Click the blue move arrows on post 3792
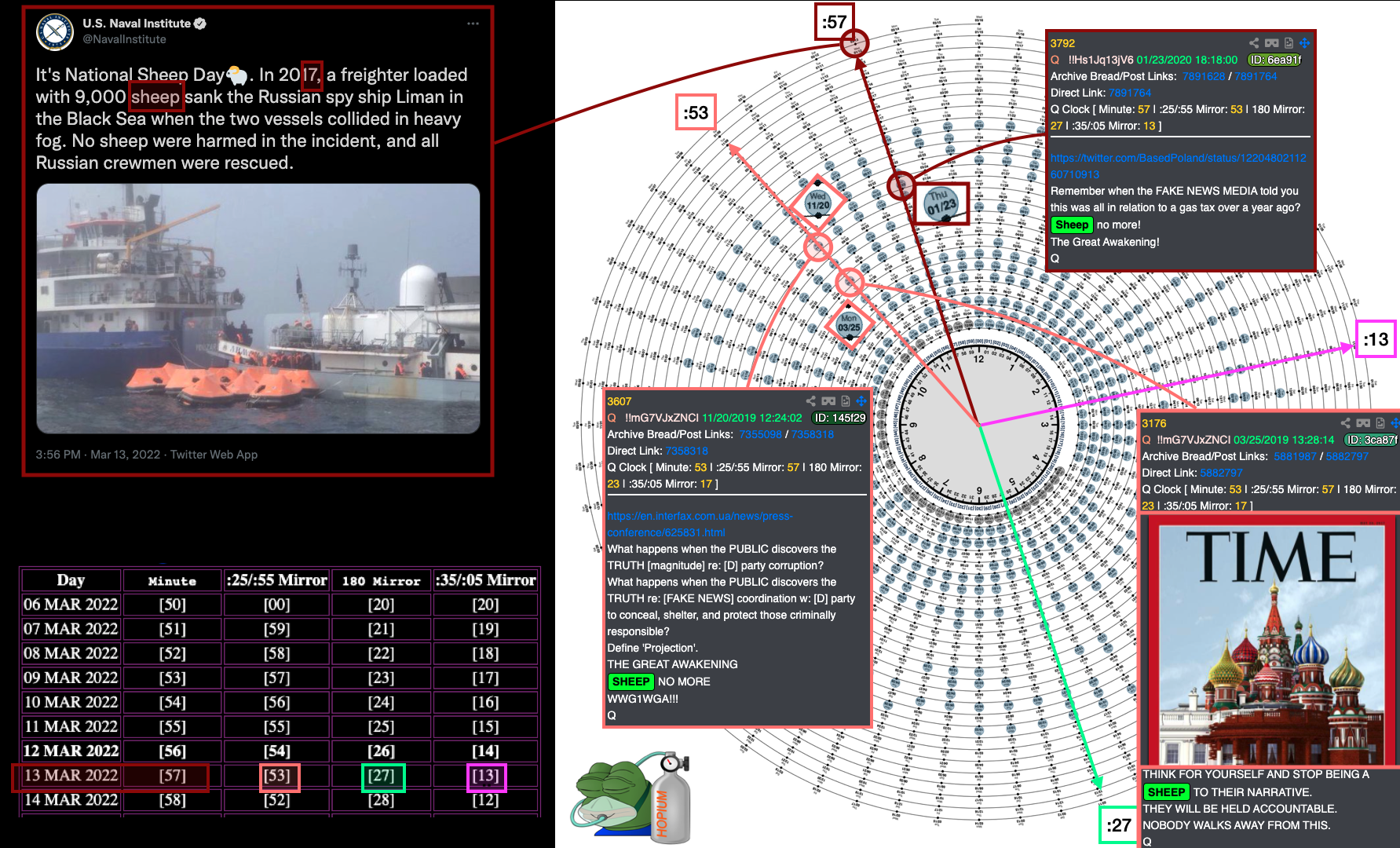Viewport: 1400px width, 848px height. click(x=1304, y=43)
